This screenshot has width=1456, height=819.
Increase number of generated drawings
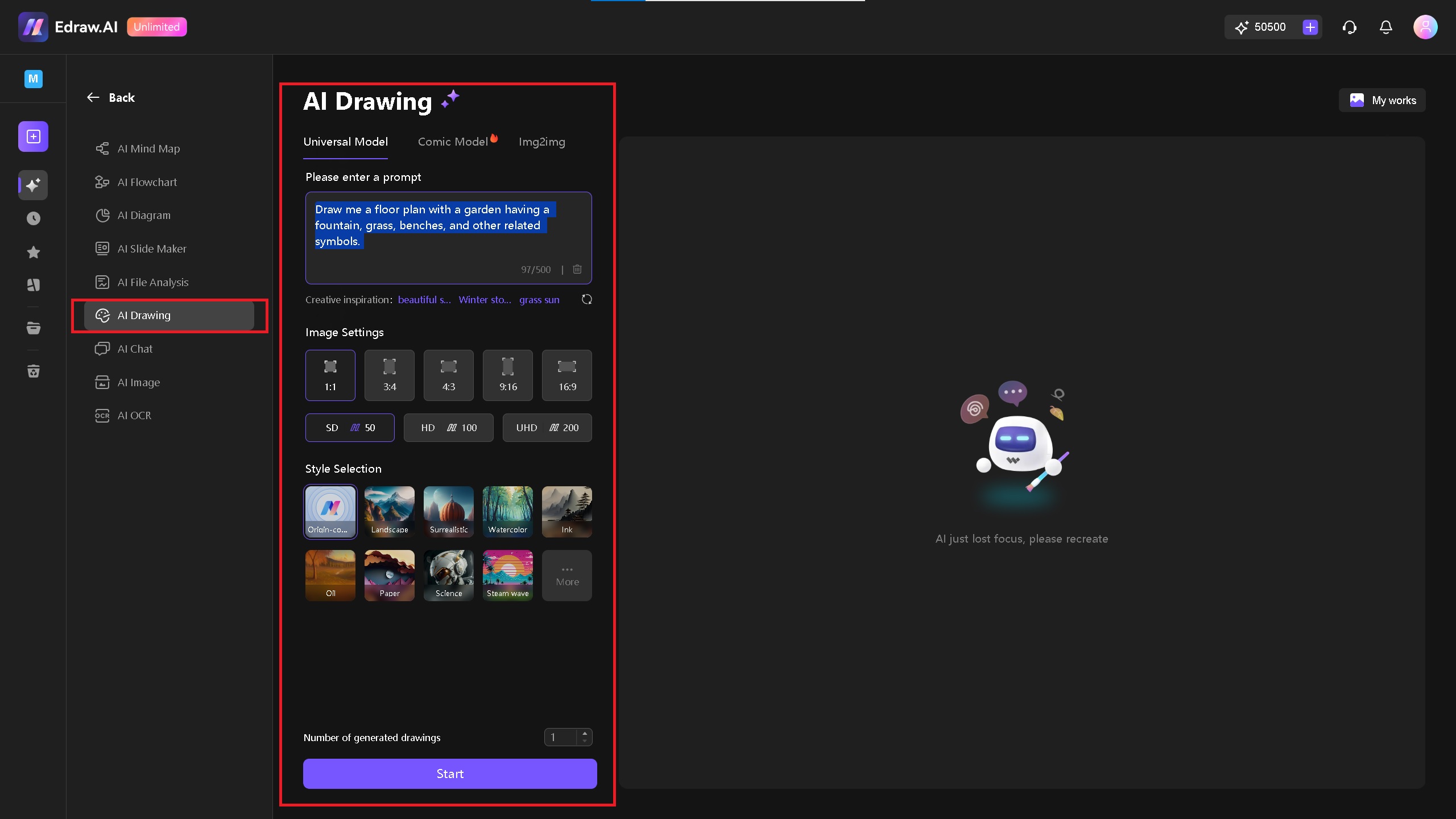pos(584,733)
